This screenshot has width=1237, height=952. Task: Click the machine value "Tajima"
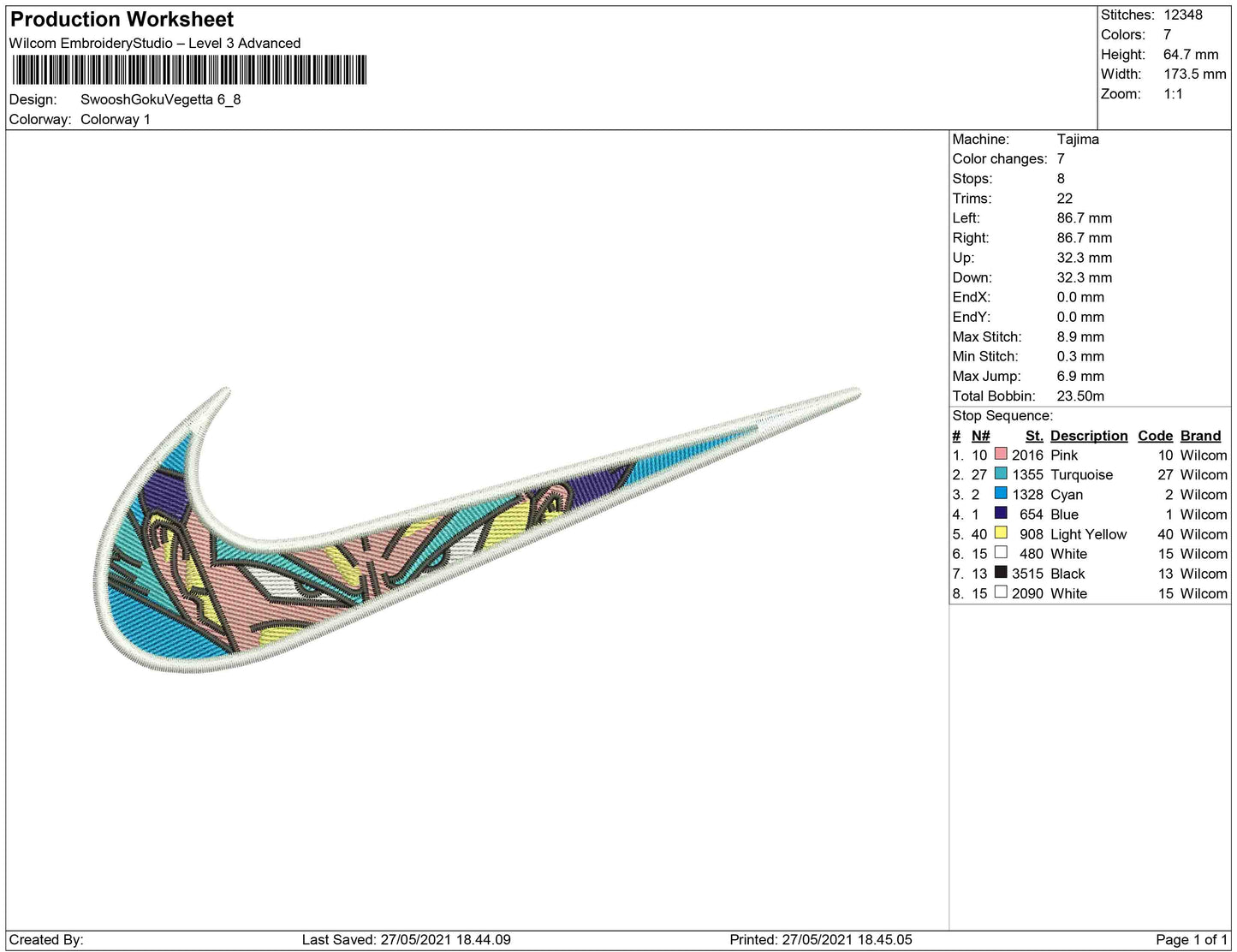1078,140
